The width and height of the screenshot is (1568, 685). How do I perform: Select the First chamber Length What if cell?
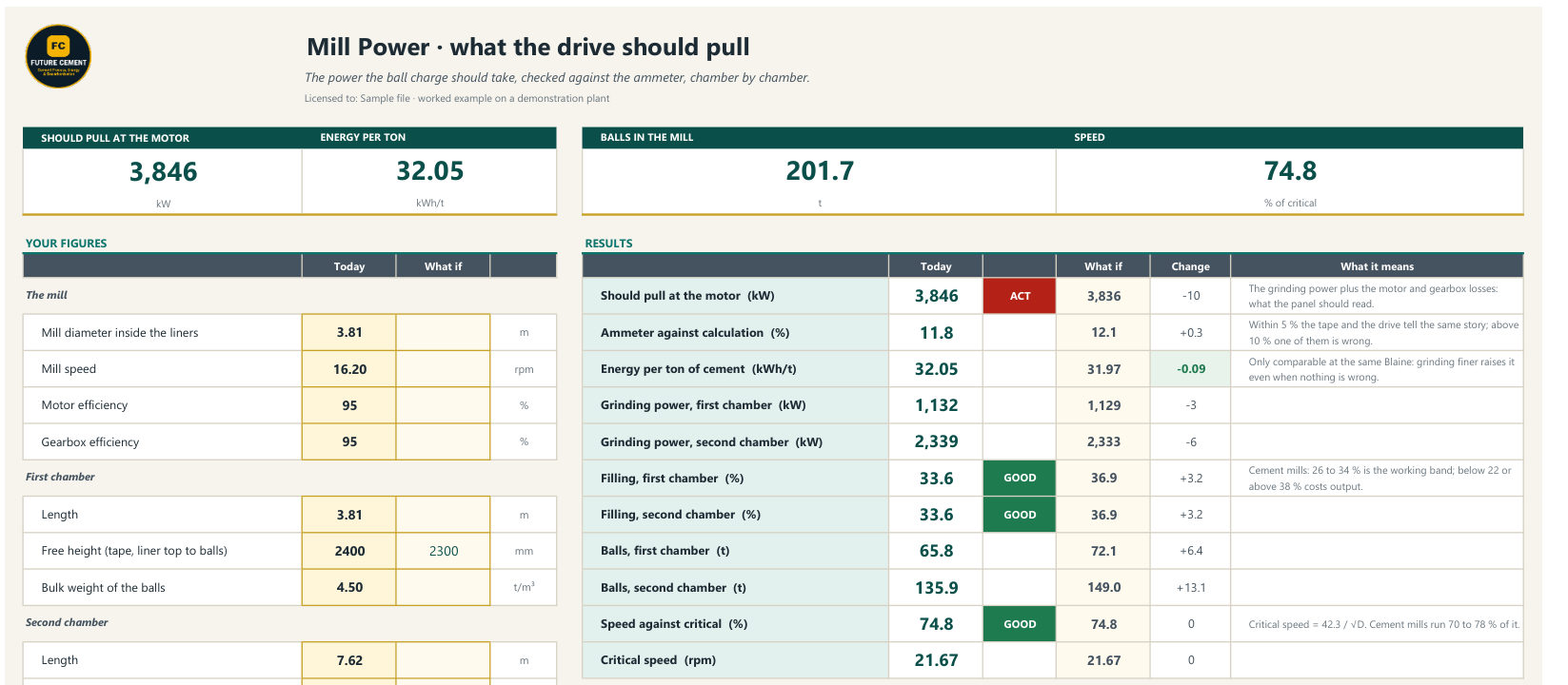tap(443, 515)
